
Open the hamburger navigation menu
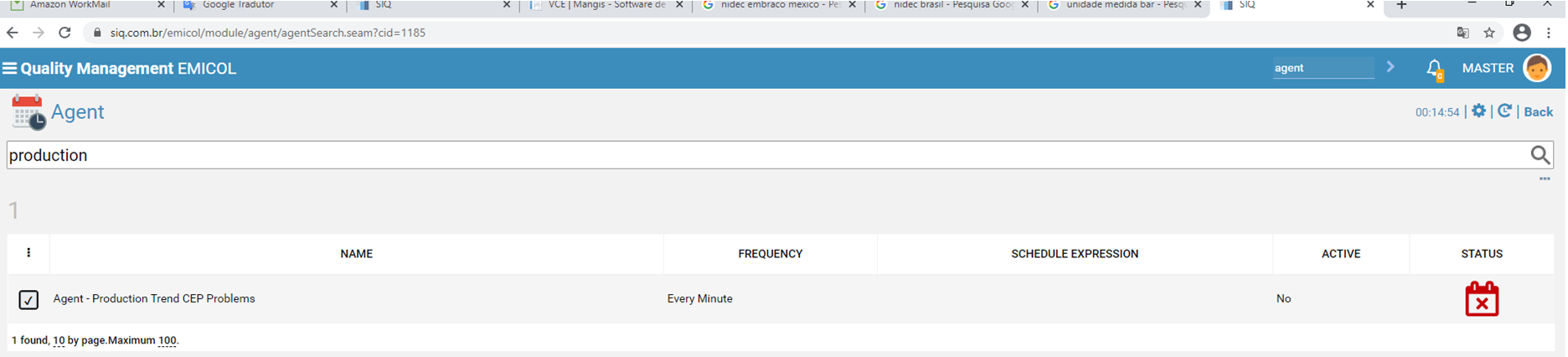[x=10, y=69]
